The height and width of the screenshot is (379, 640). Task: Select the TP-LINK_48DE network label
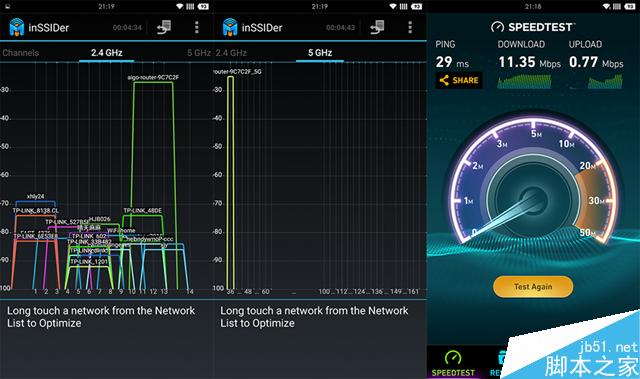click(x=142, y=211)
